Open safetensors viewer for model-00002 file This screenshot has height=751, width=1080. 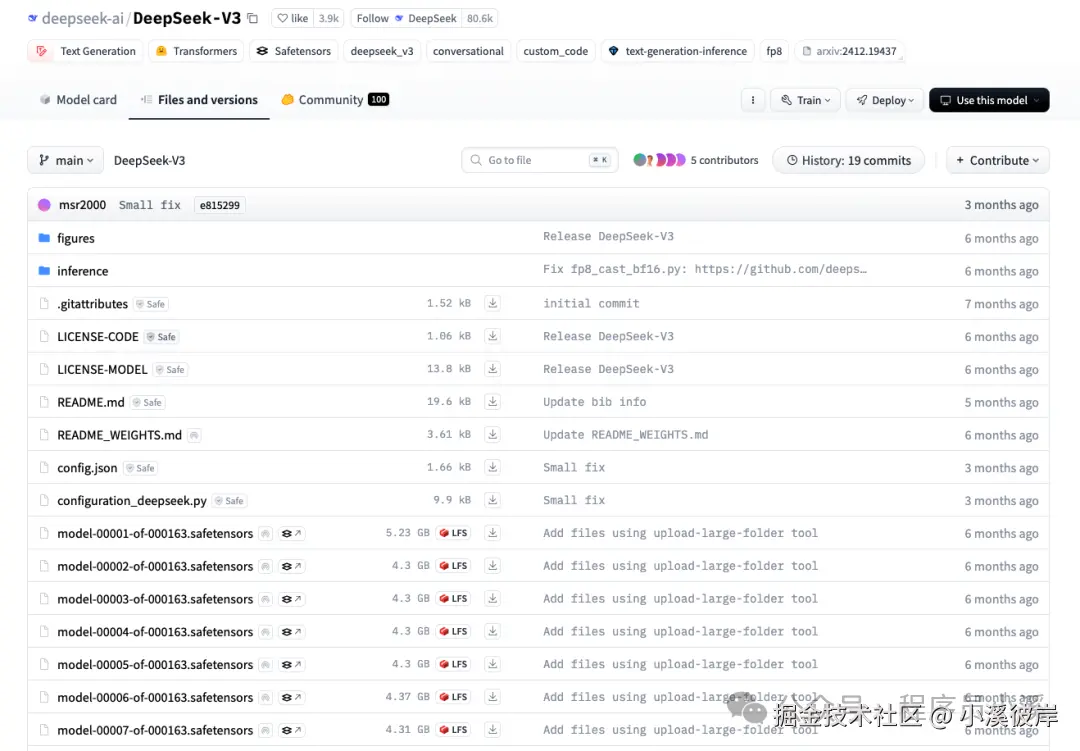tap(291, 566)
